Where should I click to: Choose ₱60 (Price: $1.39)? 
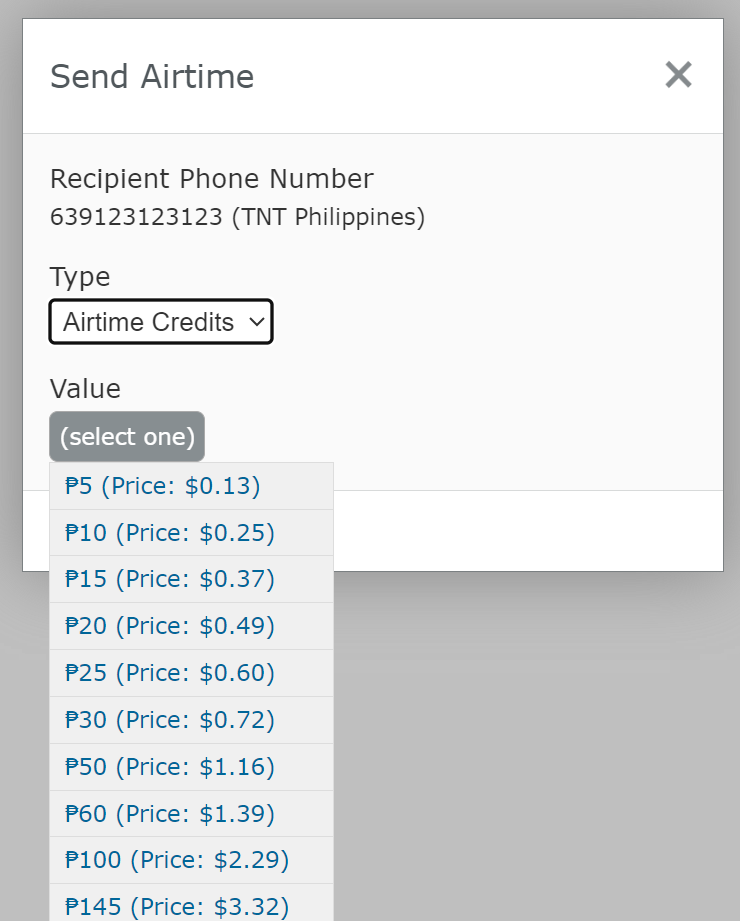click(x=191, y=814)
